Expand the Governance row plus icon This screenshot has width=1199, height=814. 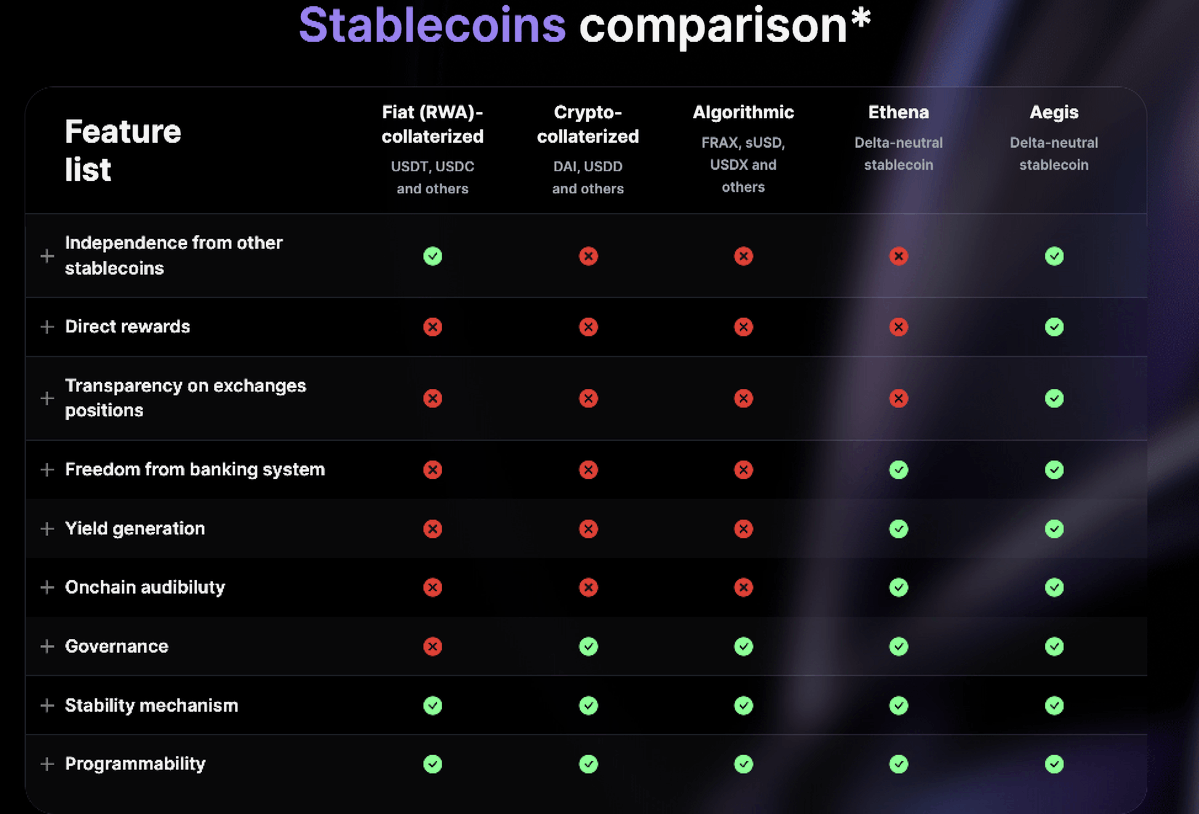click(x=47, y=647)
